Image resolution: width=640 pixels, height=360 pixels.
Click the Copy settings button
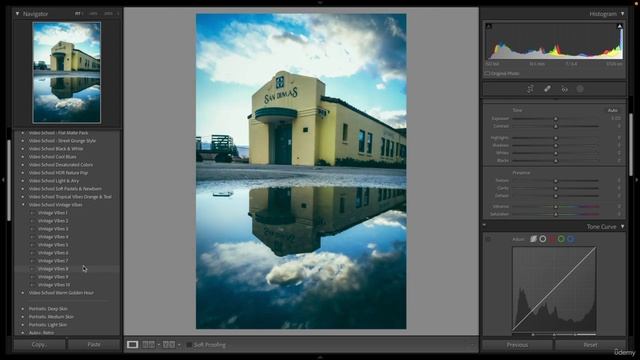tap(39, 344)
